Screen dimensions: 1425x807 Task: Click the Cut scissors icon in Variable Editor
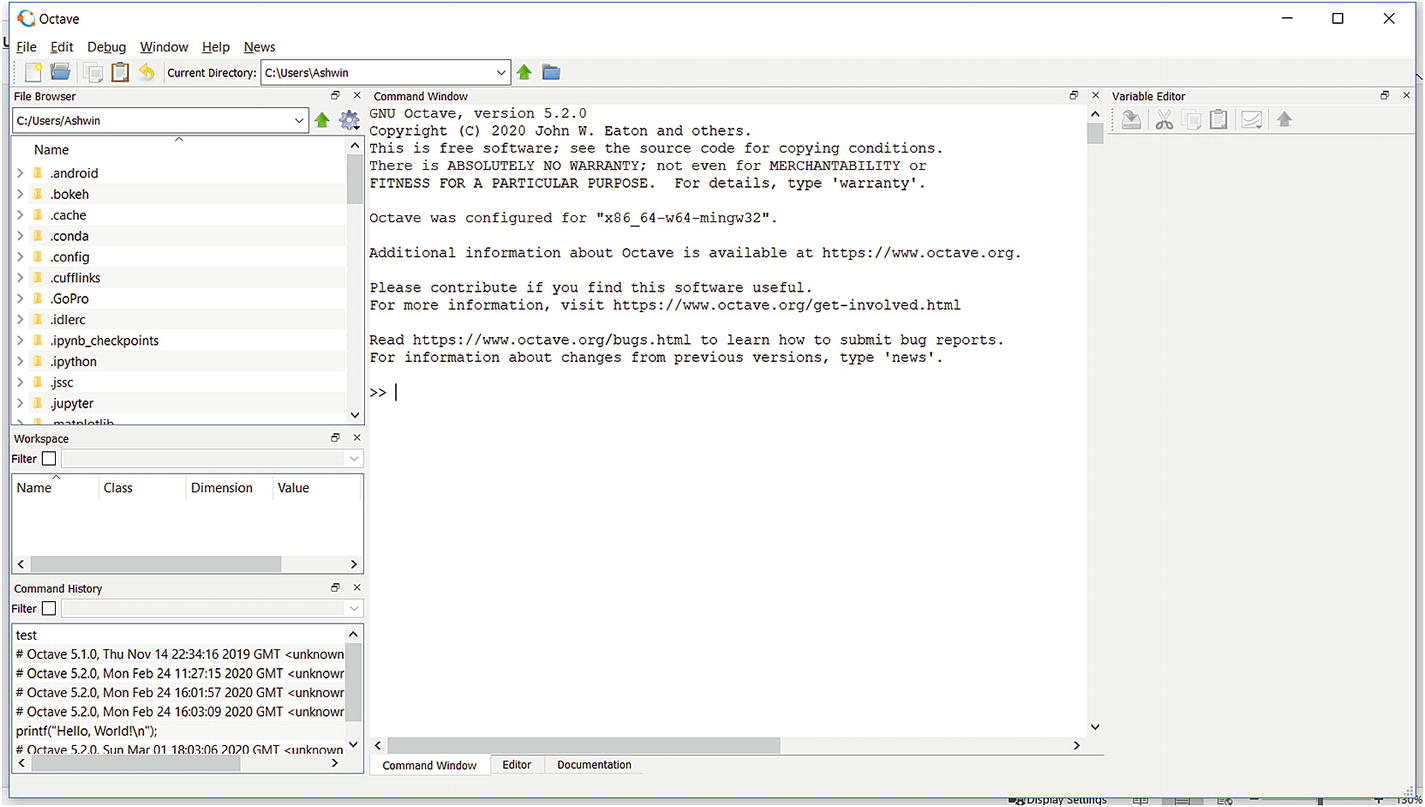pos(1164,120)
